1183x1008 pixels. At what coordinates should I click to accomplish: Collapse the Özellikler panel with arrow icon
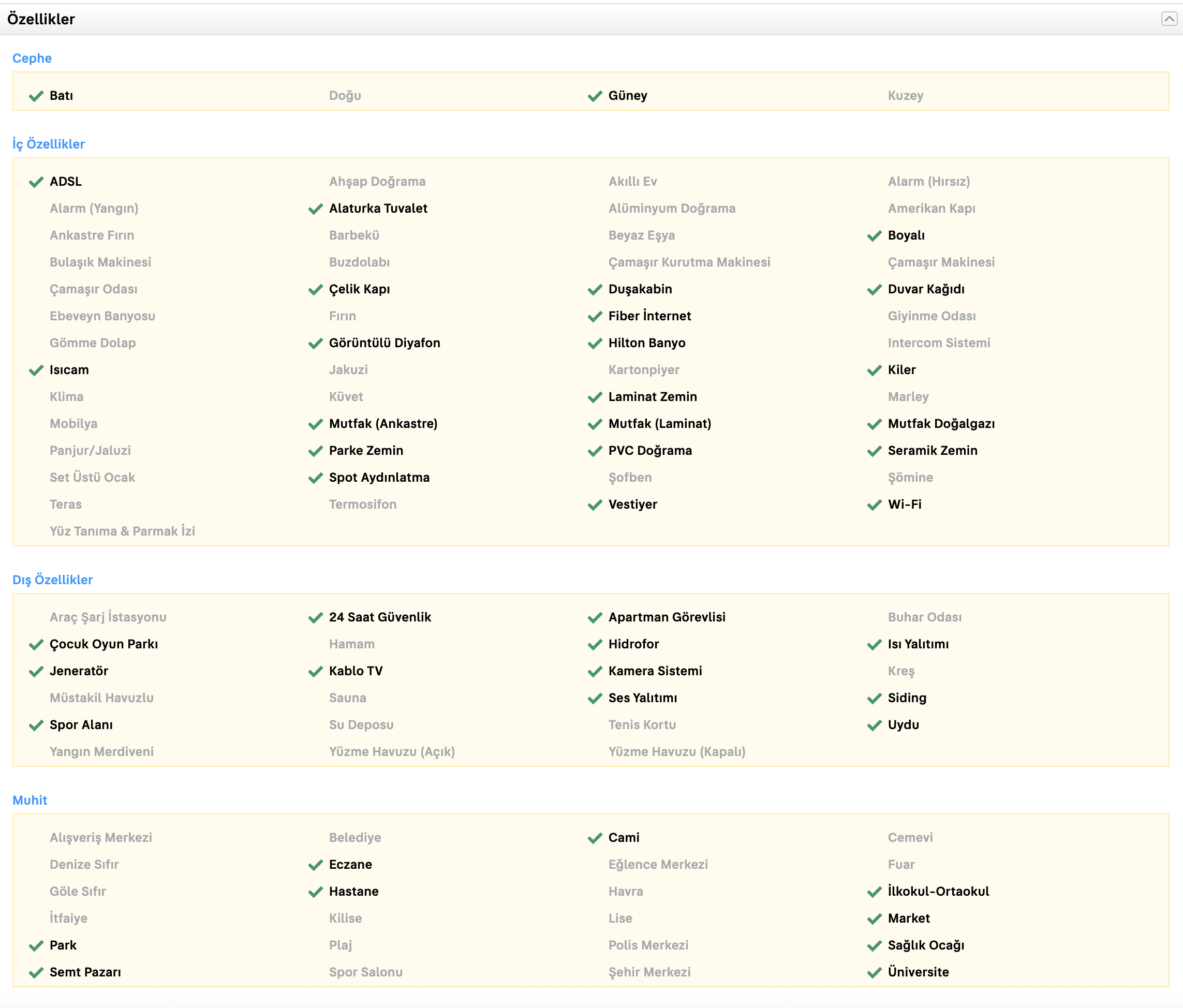click(x=1169, y=20)
